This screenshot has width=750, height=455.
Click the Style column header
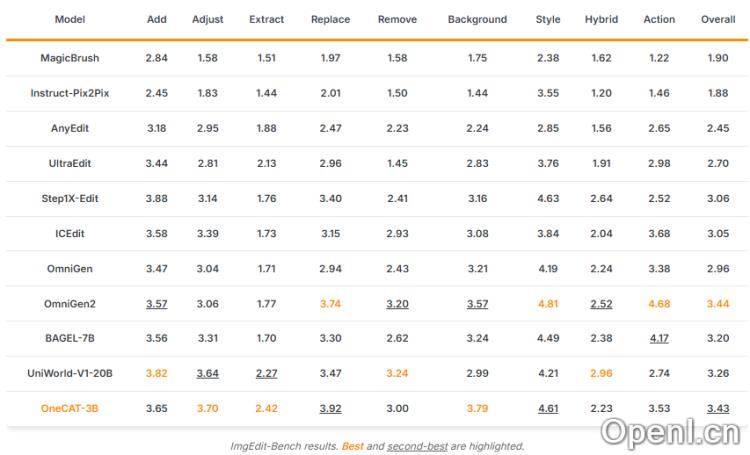[548, 20]
